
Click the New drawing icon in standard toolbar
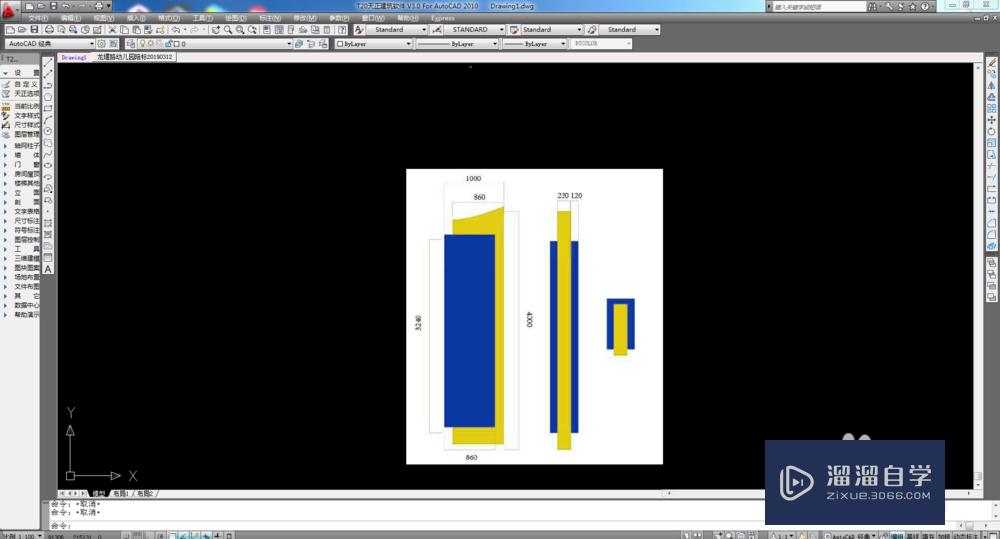[10, 30]
